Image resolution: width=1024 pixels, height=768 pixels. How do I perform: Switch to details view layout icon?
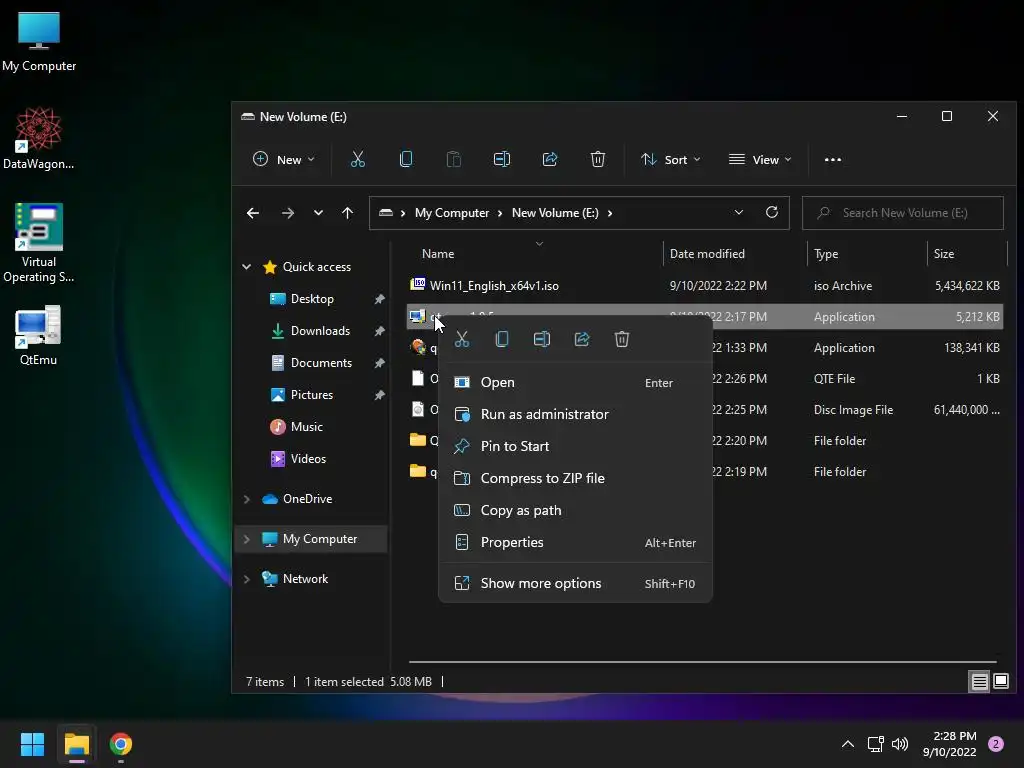point(980,682)
